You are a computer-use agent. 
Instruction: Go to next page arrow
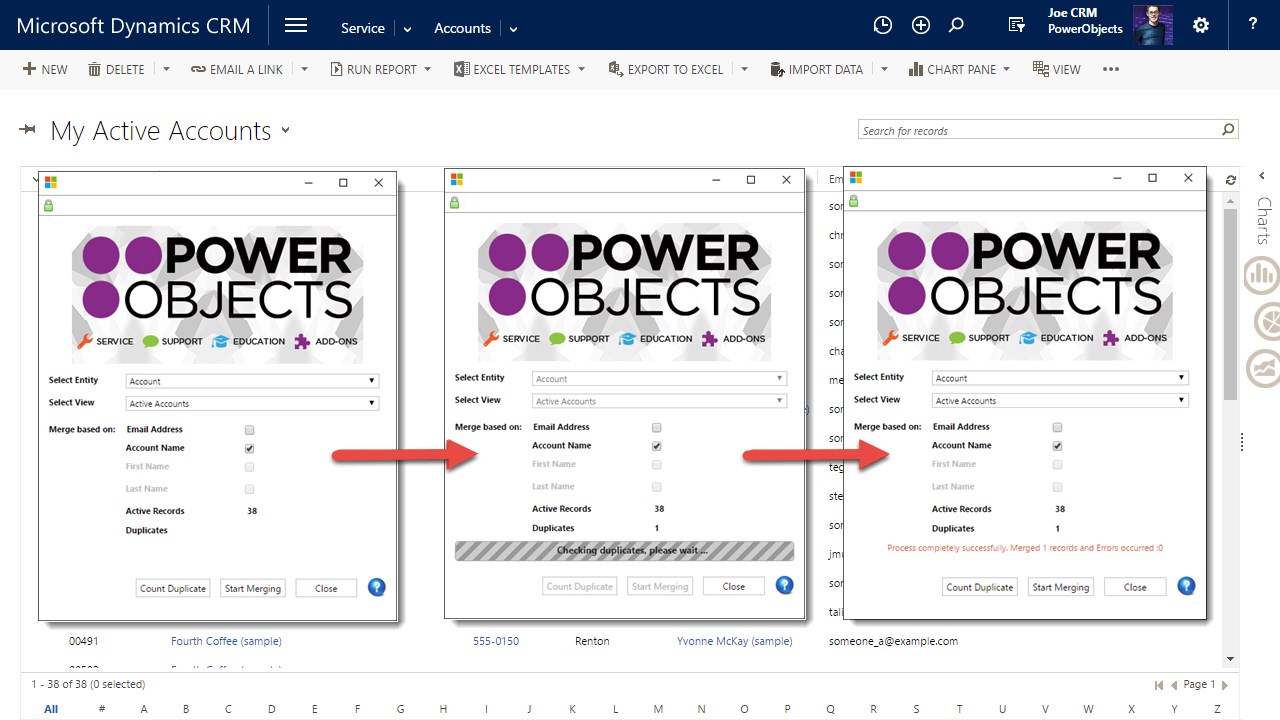[1225, 685]
